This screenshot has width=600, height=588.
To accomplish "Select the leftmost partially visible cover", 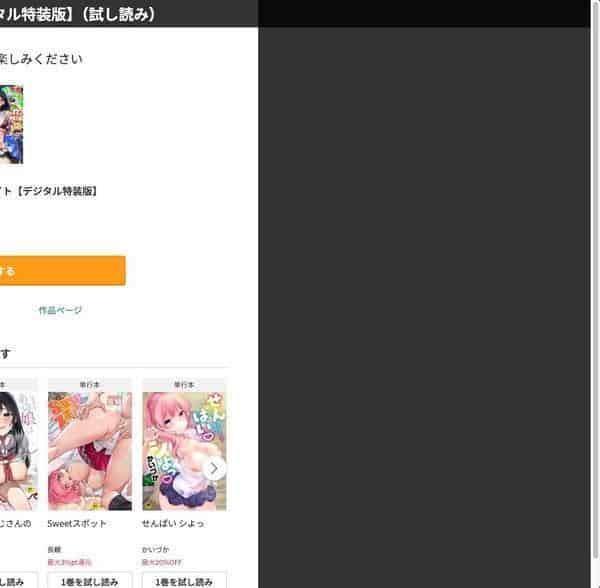I will click(19, 451).
